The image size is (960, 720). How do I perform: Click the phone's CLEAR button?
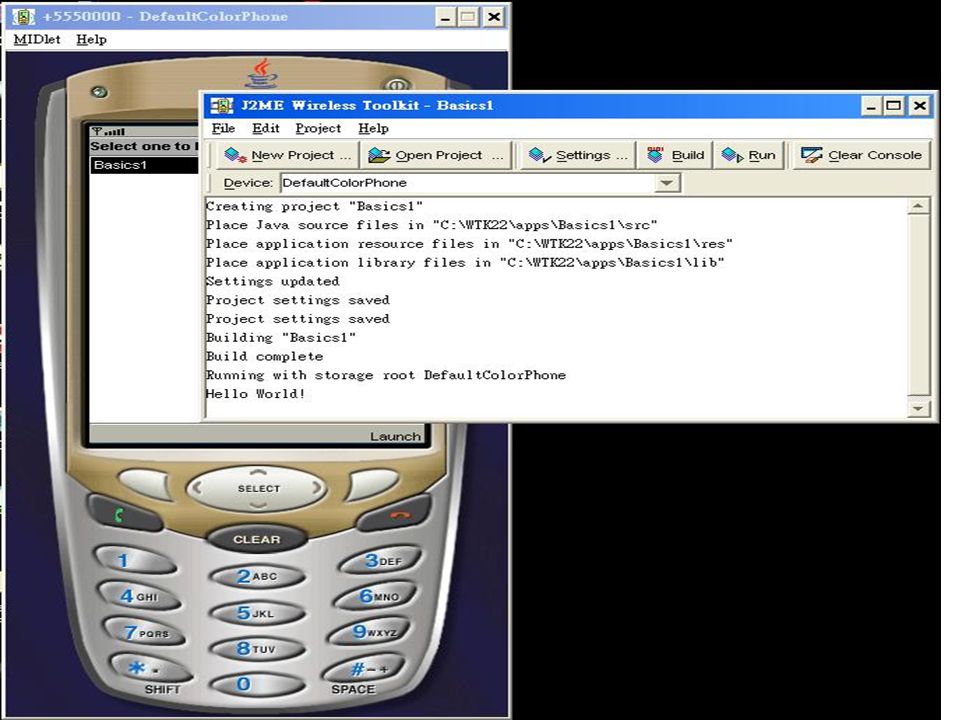257,539
